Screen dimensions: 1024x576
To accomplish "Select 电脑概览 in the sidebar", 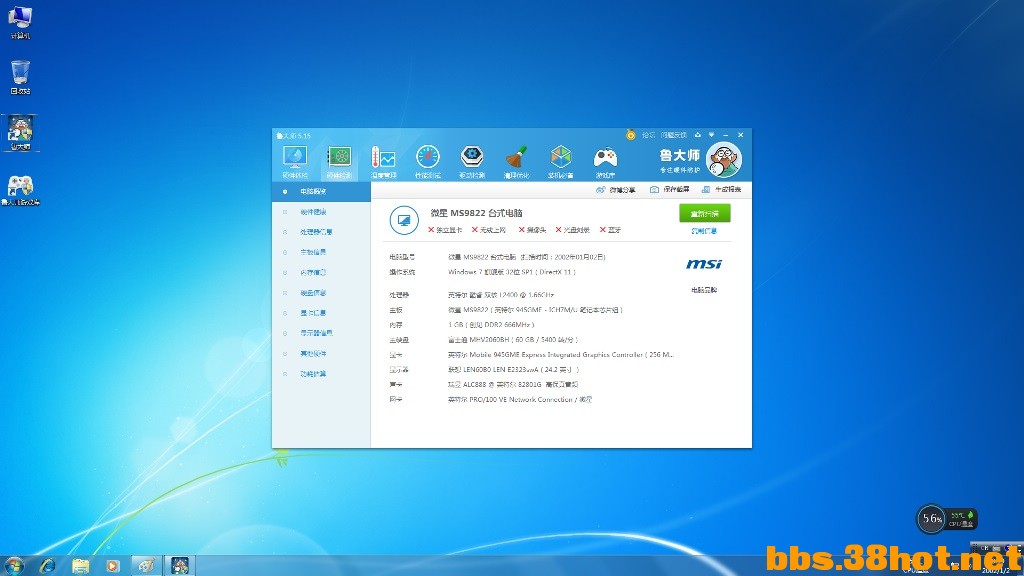I will point(321,191).
